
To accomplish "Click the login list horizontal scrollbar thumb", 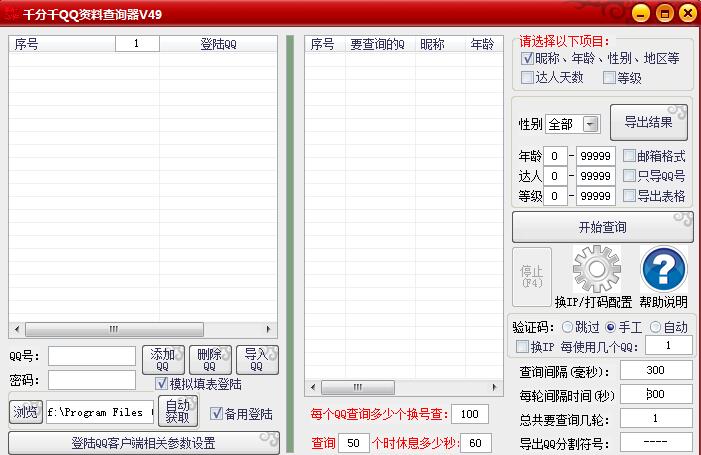I will (x=114, y=329).
